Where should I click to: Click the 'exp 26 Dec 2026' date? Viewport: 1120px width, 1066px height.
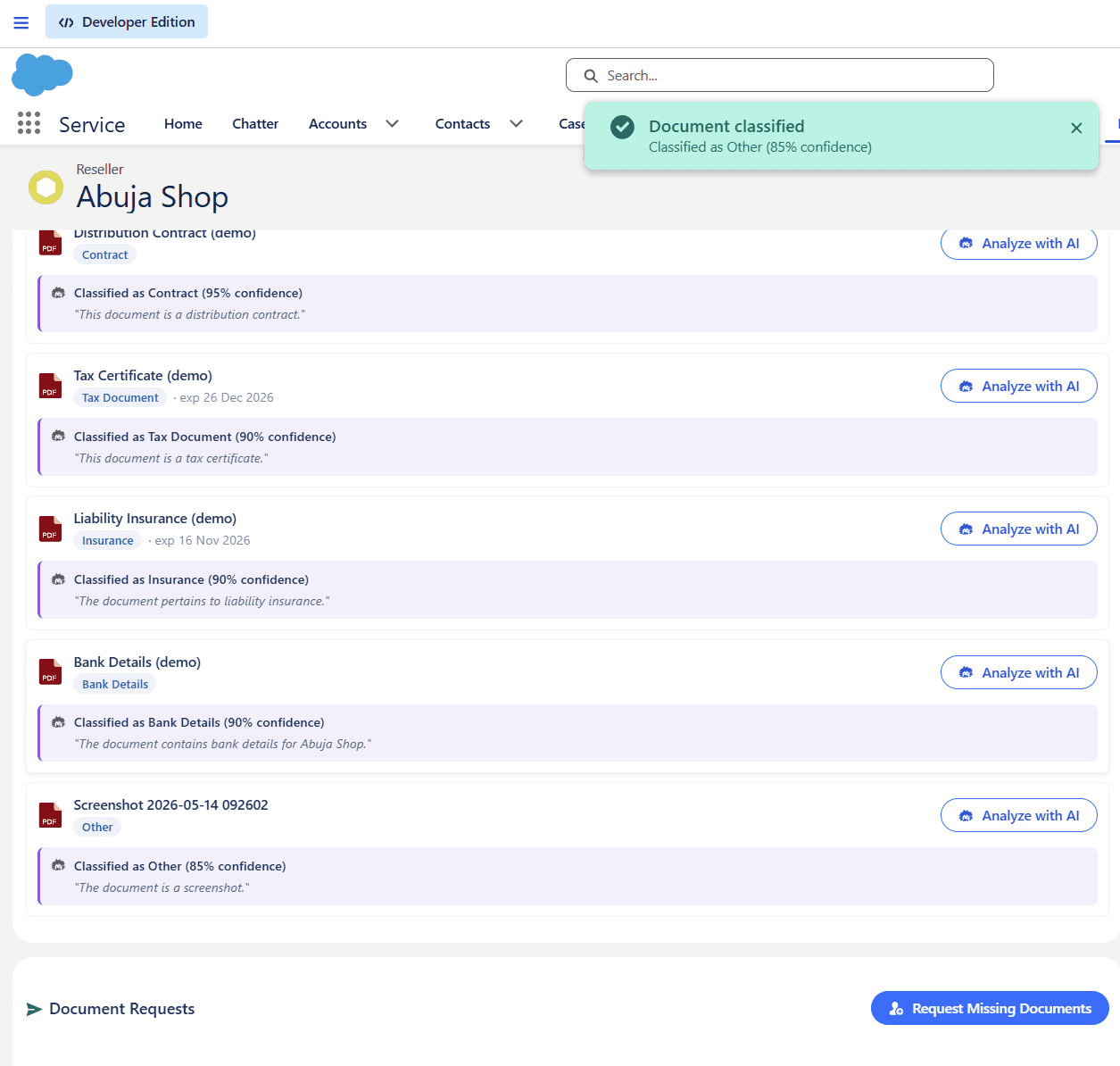(227, 397)
